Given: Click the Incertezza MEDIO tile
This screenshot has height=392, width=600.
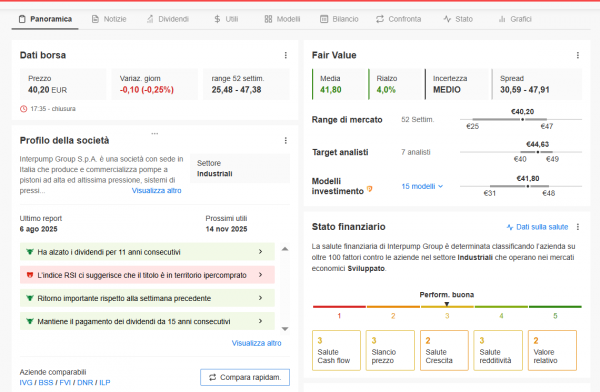Looking at the screenshot, I should pos(457,84).
